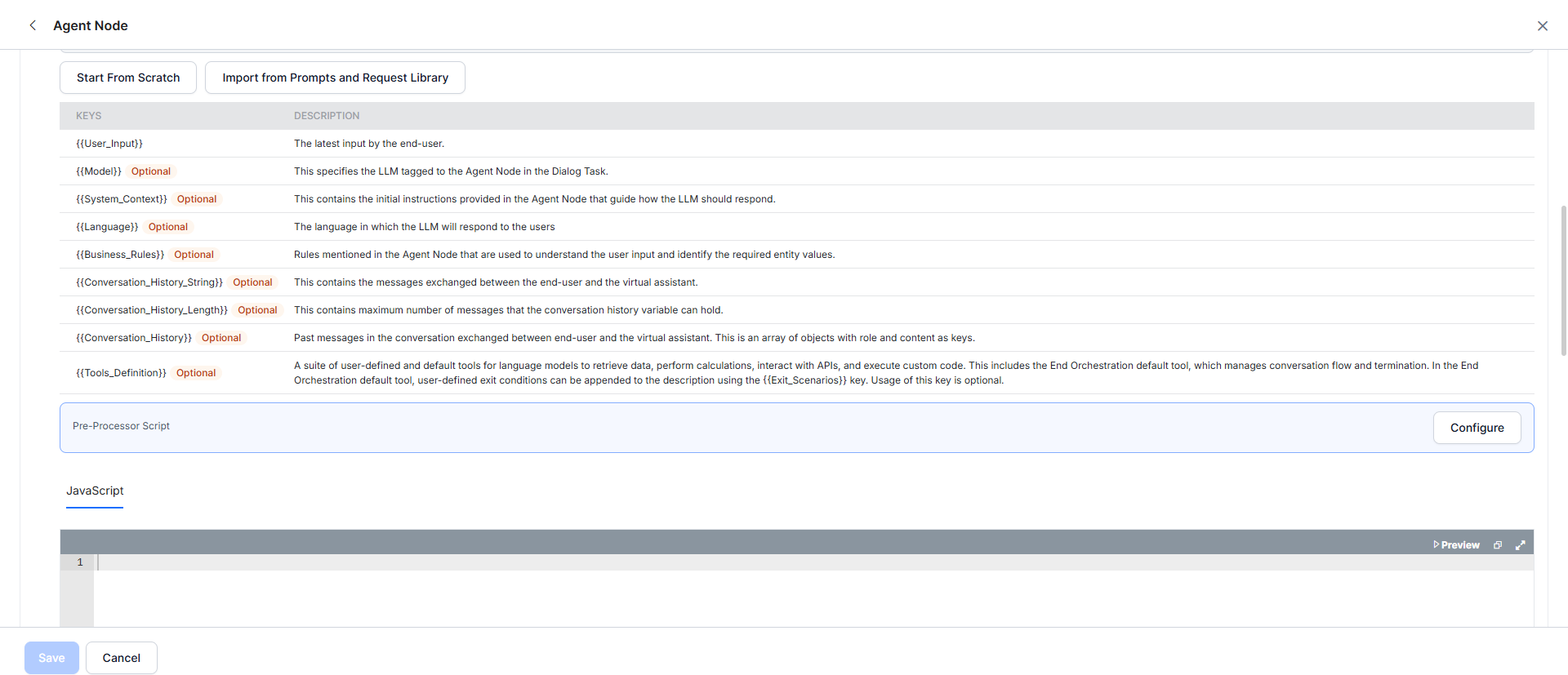The image size is (1568, 675).
Task: Click the {{Tools_Definition}} key
Action: coord(121,373)
